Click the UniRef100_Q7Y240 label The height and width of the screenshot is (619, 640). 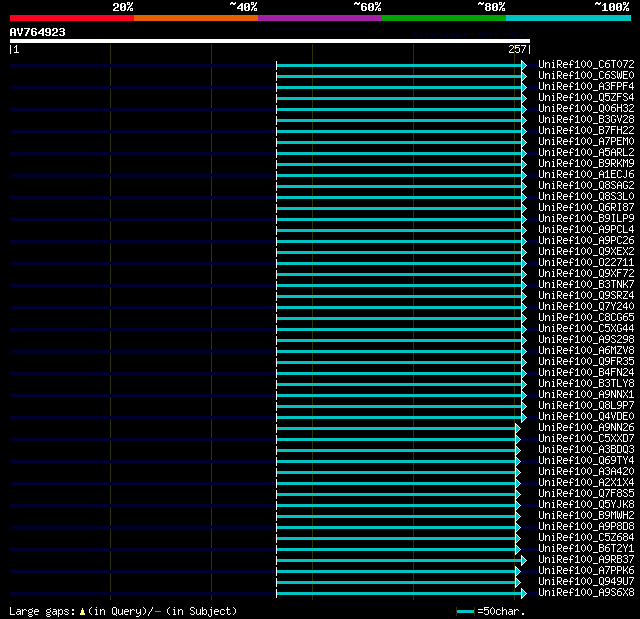[586, 307]
